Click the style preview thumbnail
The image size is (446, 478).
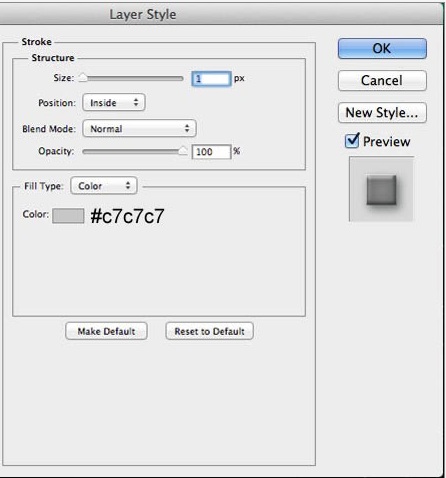(381, 189)
